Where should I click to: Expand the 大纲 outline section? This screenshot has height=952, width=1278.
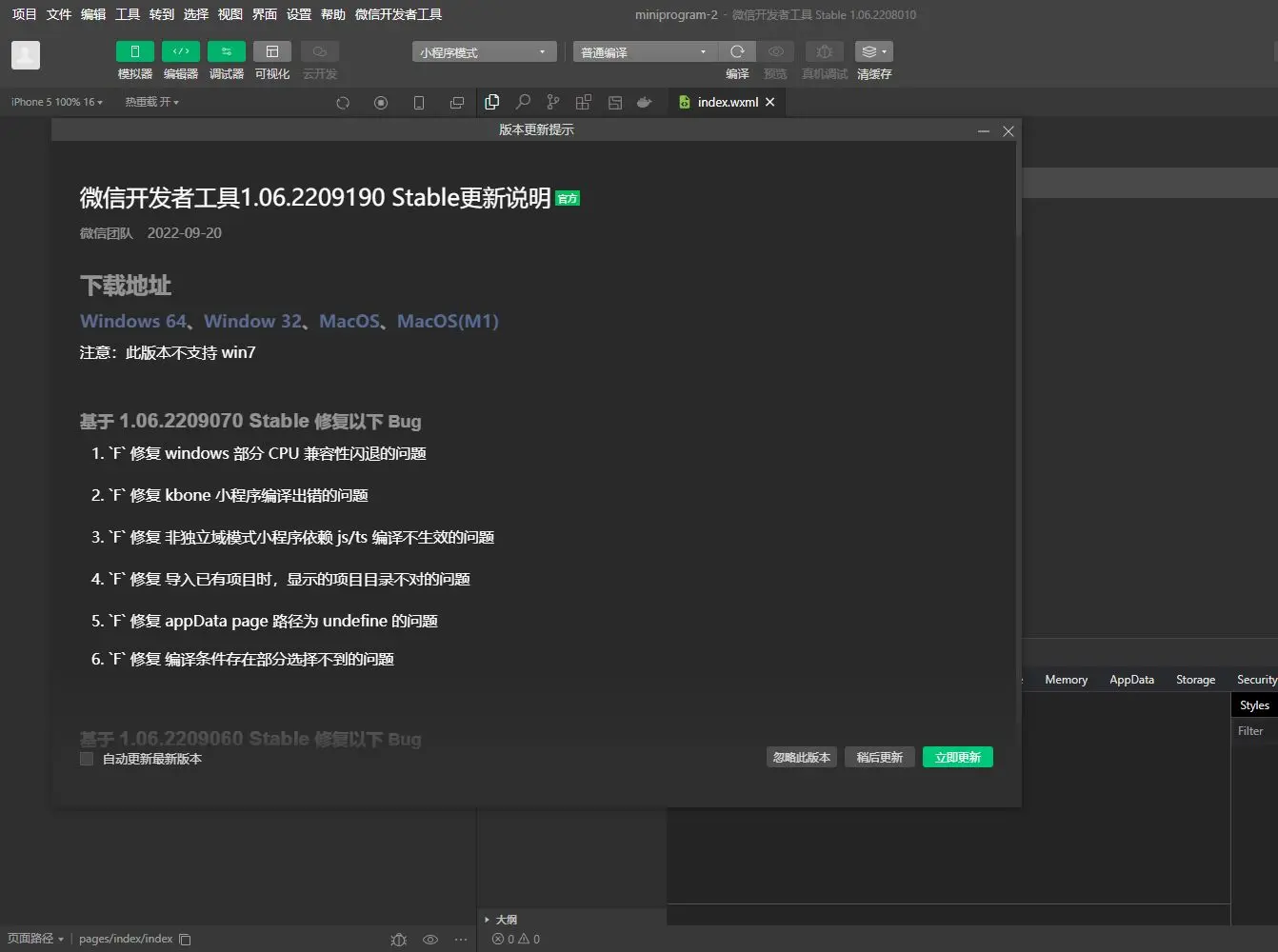(501, 920)
